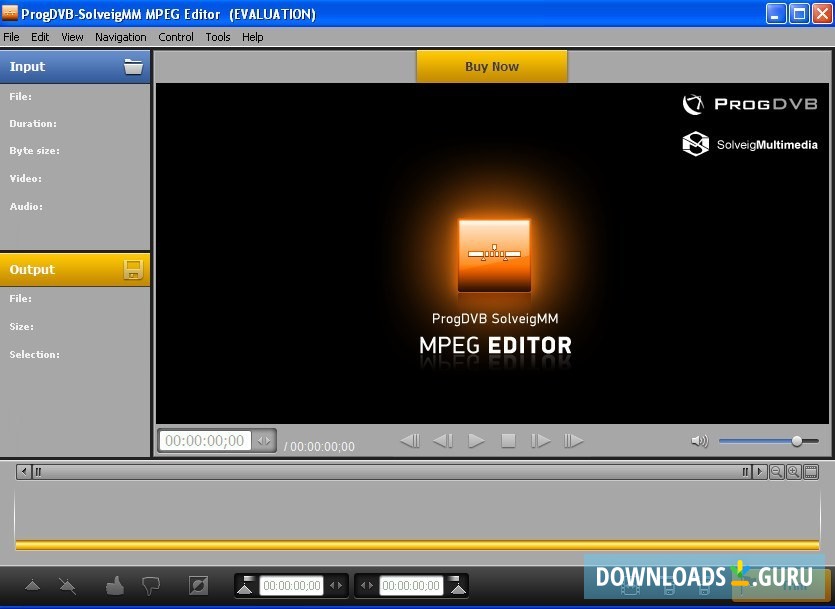Viewport: 835px width, 609px height.
Task: Click the fit timeline to window icon
Action: pos(811,472)
